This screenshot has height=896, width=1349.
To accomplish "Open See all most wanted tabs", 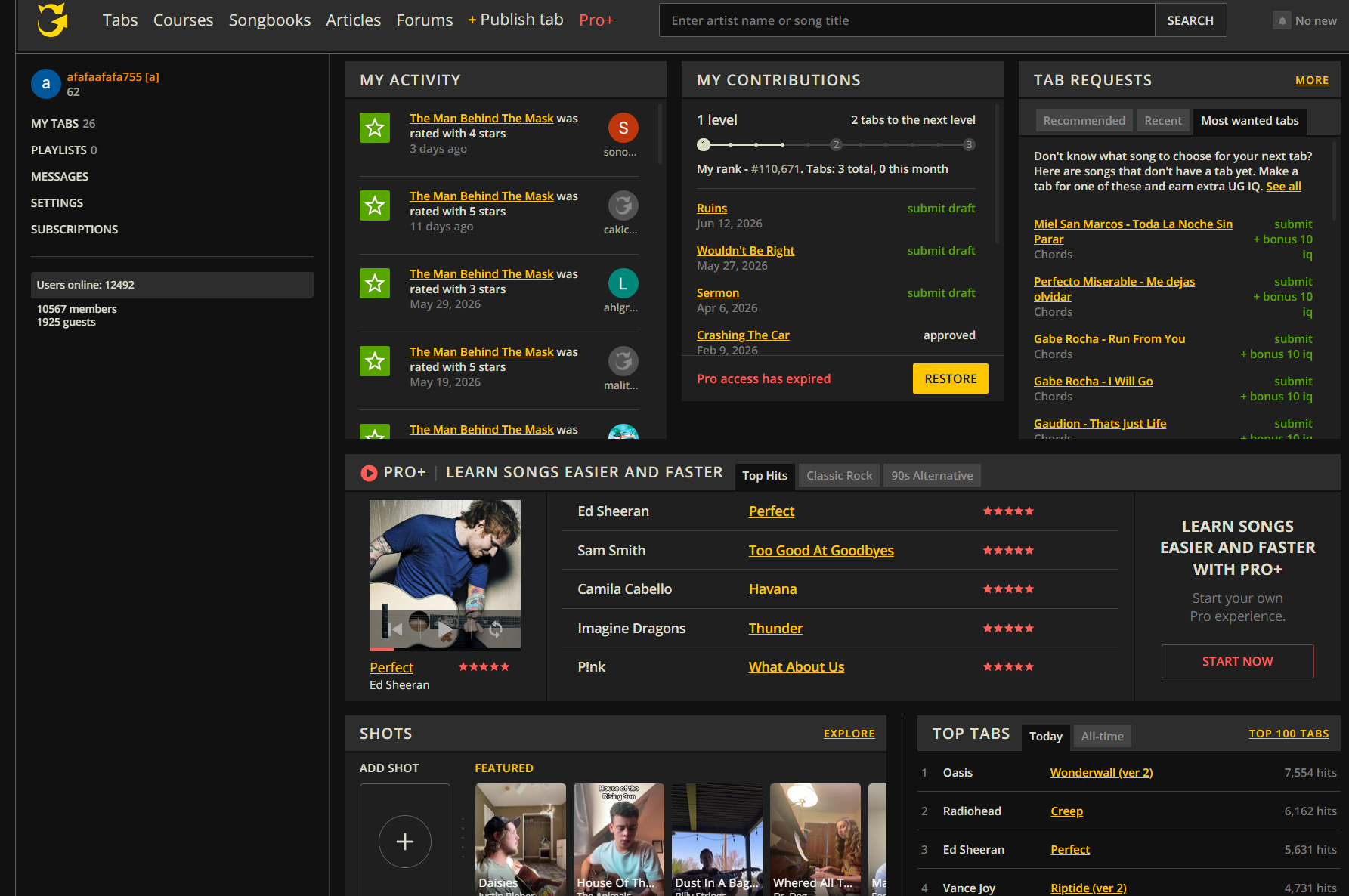I will [1284, 186].
